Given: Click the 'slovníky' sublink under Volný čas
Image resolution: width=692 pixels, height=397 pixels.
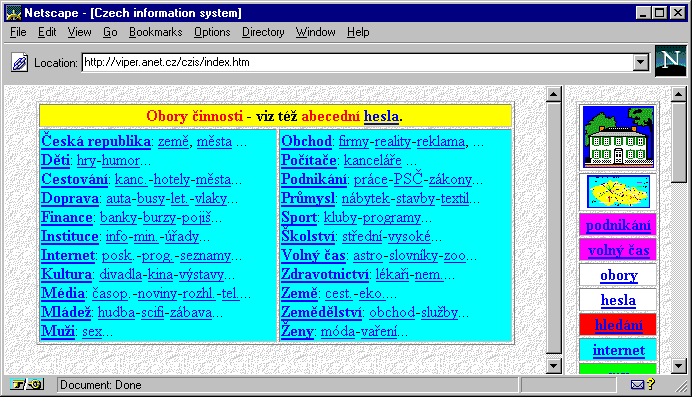Looking at the screenshot, I should pyautogui.click(x=414, y=255).
